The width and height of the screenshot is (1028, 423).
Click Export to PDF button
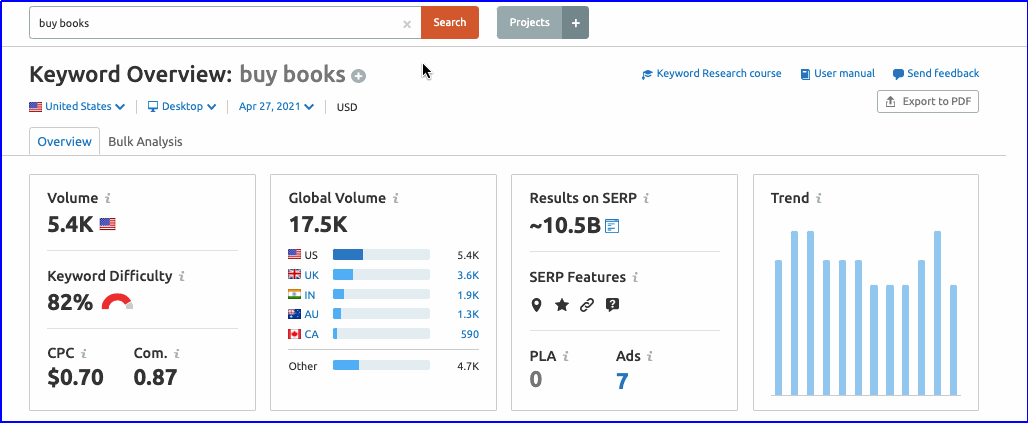928,102
